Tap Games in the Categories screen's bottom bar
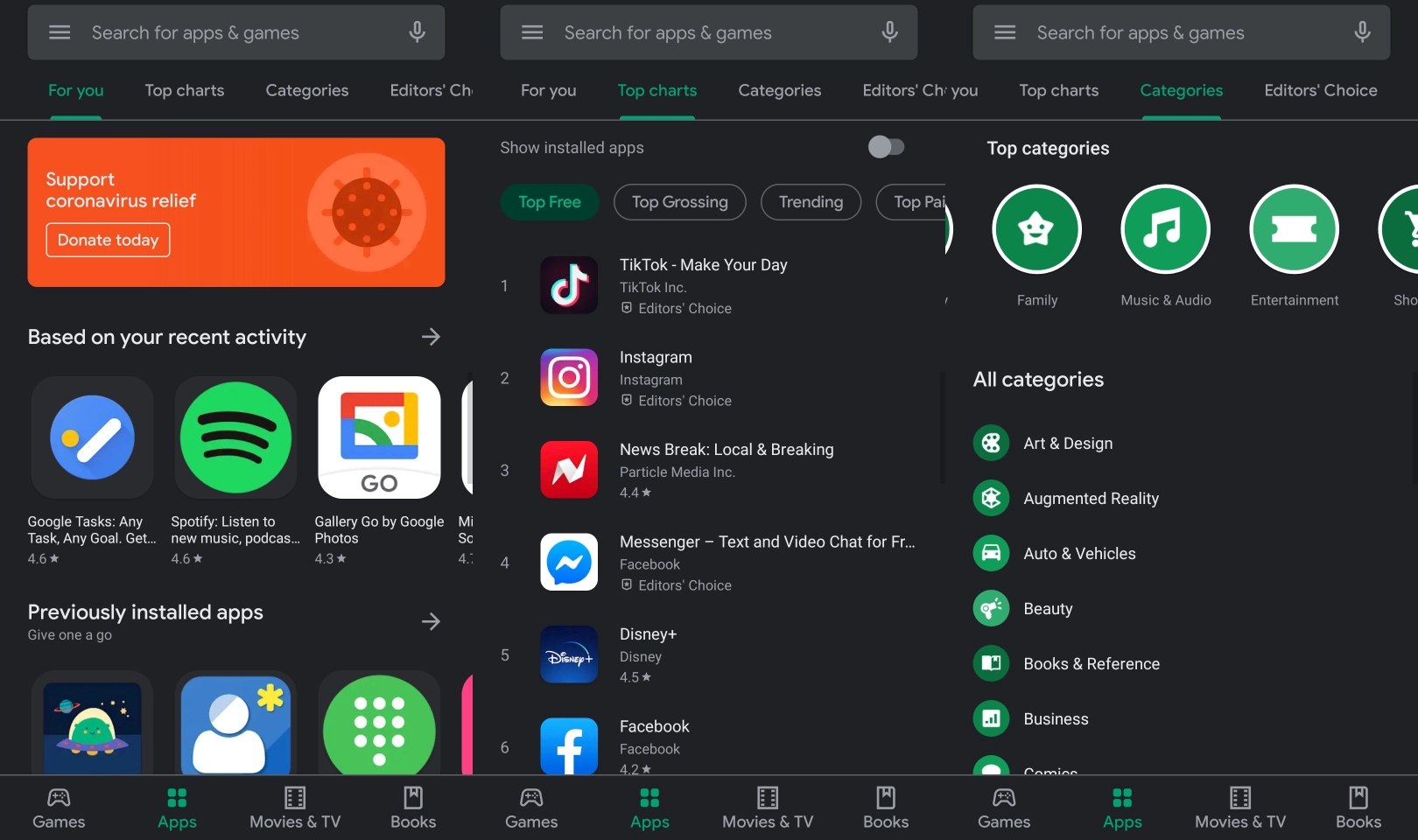The image size is (1418, 840). click(1004, 808)
